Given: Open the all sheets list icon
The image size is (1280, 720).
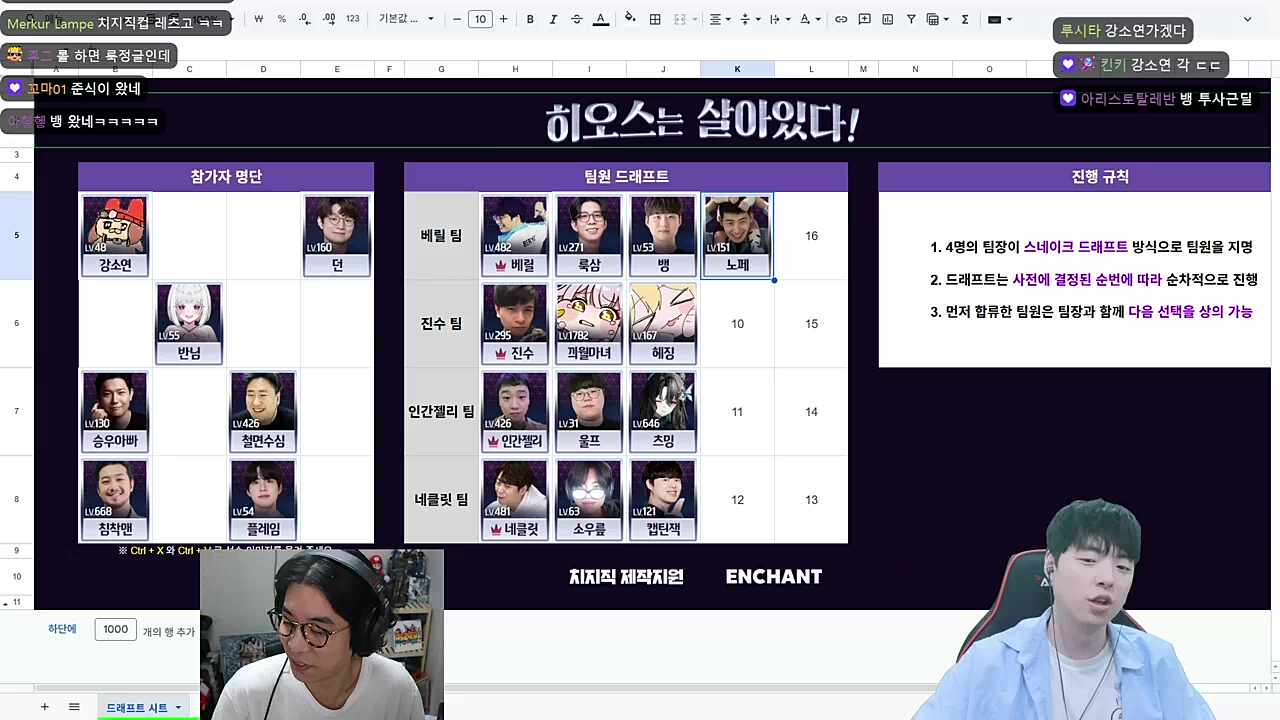Looking at the screenshot, I should pyautogui.click(x=74, y=707).
